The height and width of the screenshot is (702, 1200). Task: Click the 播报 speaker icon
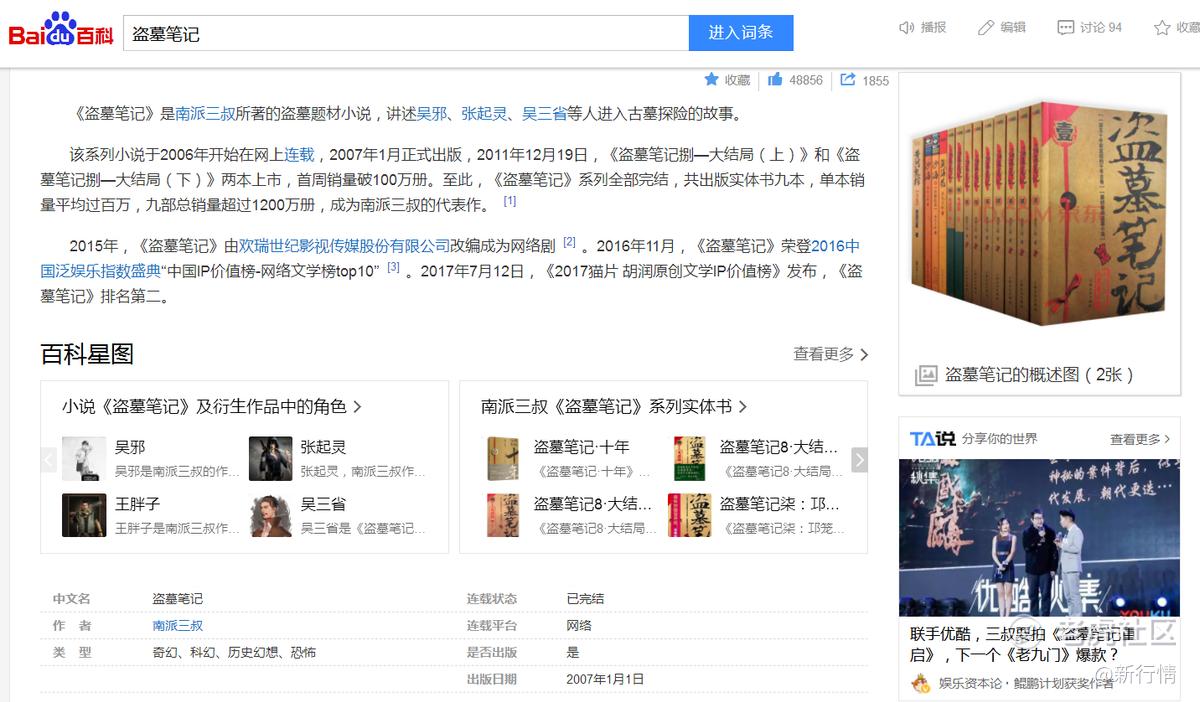pos(907,27)
